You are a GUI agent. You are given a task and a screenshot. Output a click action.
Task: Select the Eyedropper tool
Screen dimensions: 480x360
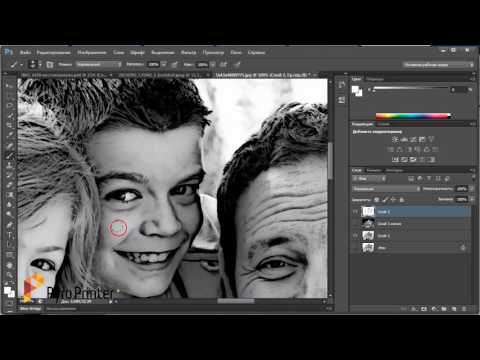pos(9,135)
